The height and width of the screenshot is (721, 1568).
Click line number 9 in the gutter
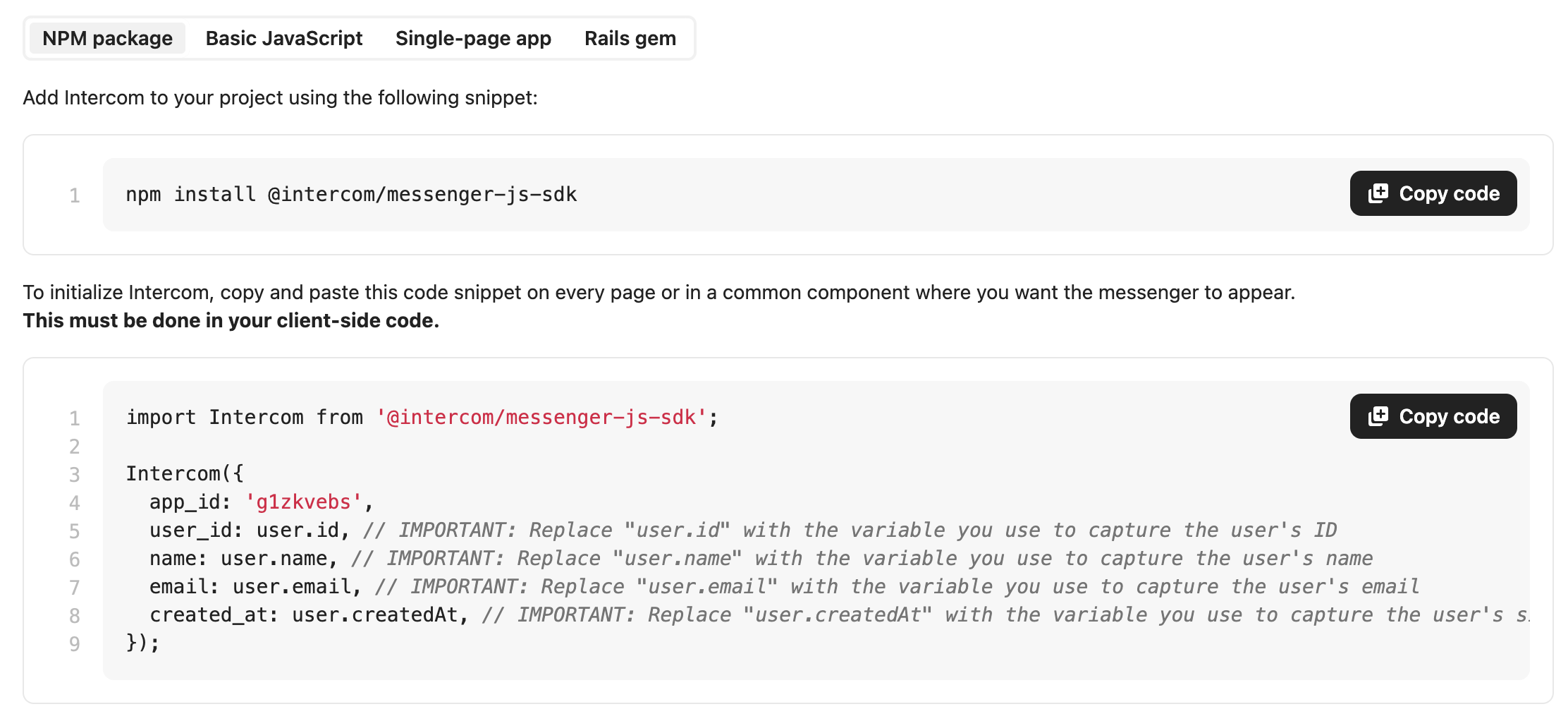74,644
